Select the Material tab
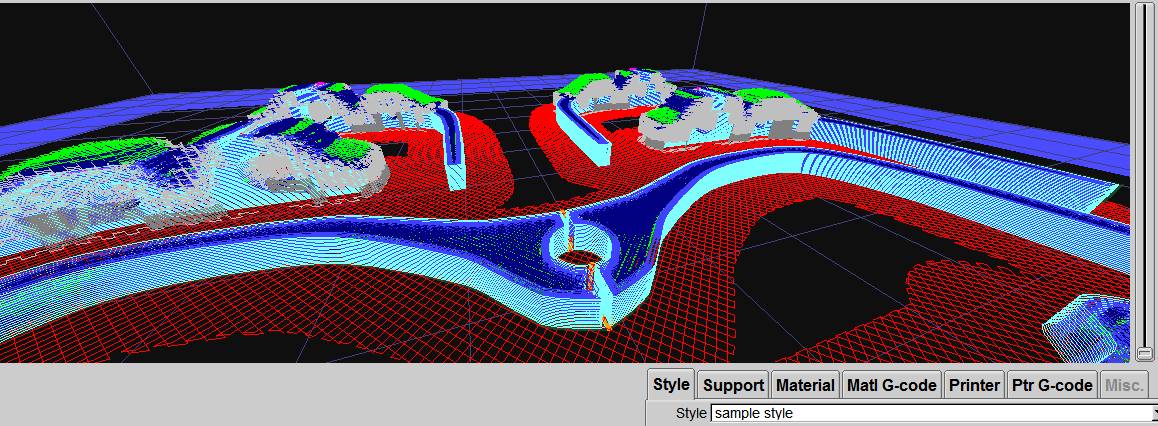The image size is (1158, 426). [805, 385]
